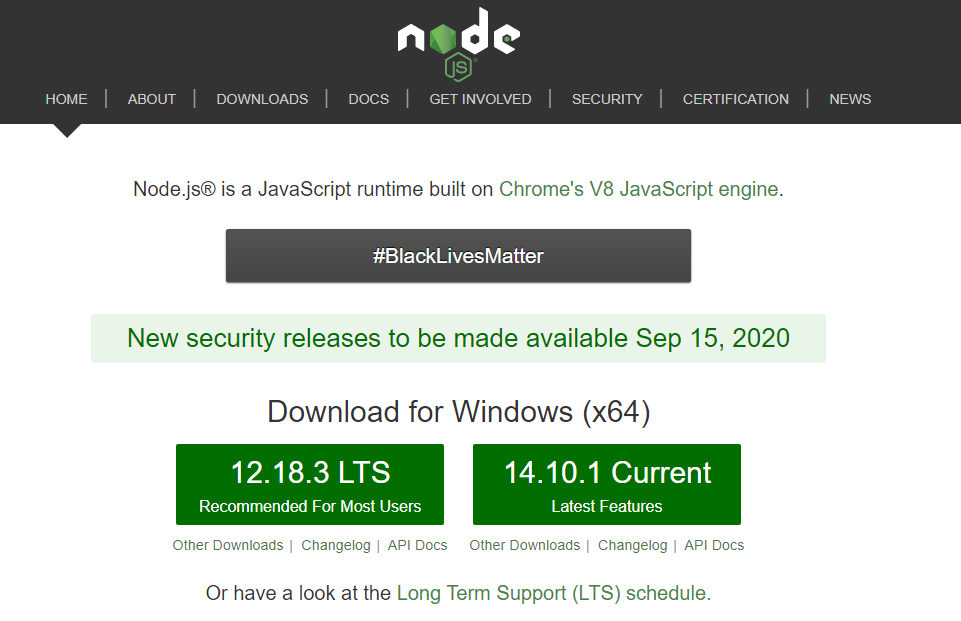
Task: Download the 14.10.1 Current version
Action: tap(607, 485)
